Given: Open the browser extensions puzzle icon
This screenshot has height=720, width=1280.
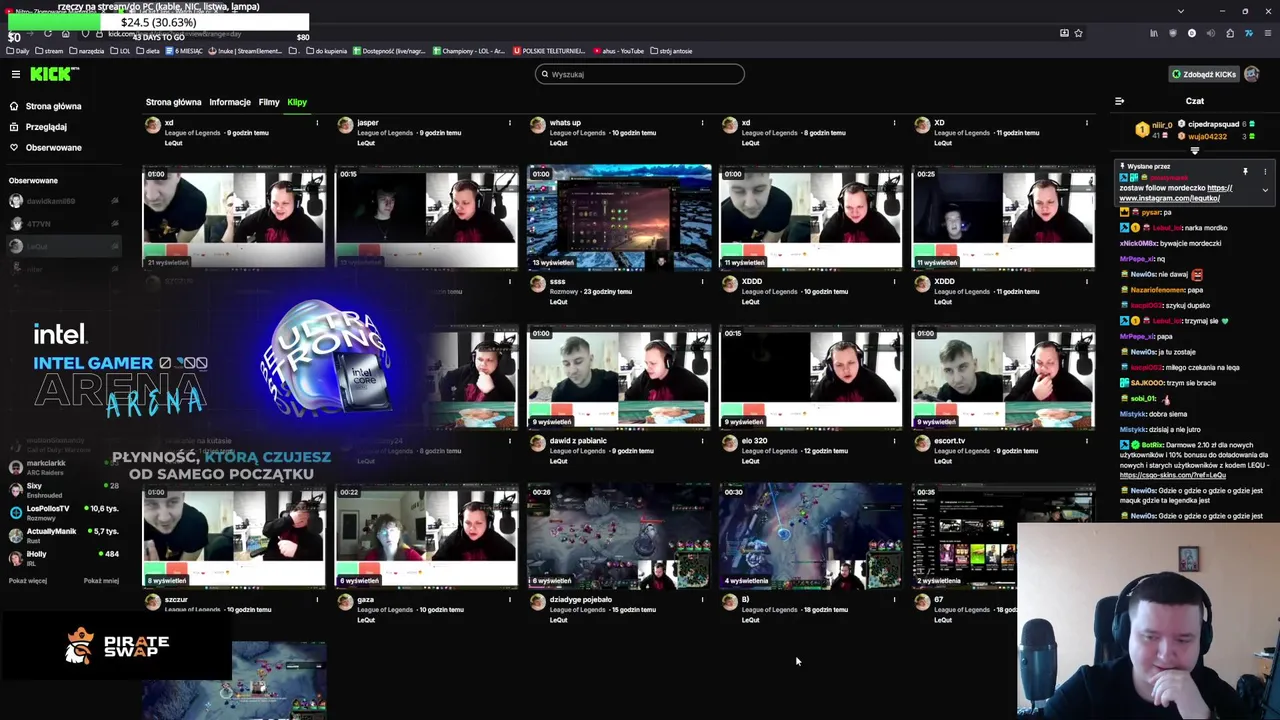Looking at the screenshot, I should pyautogui.click(x=1230, y=33).
